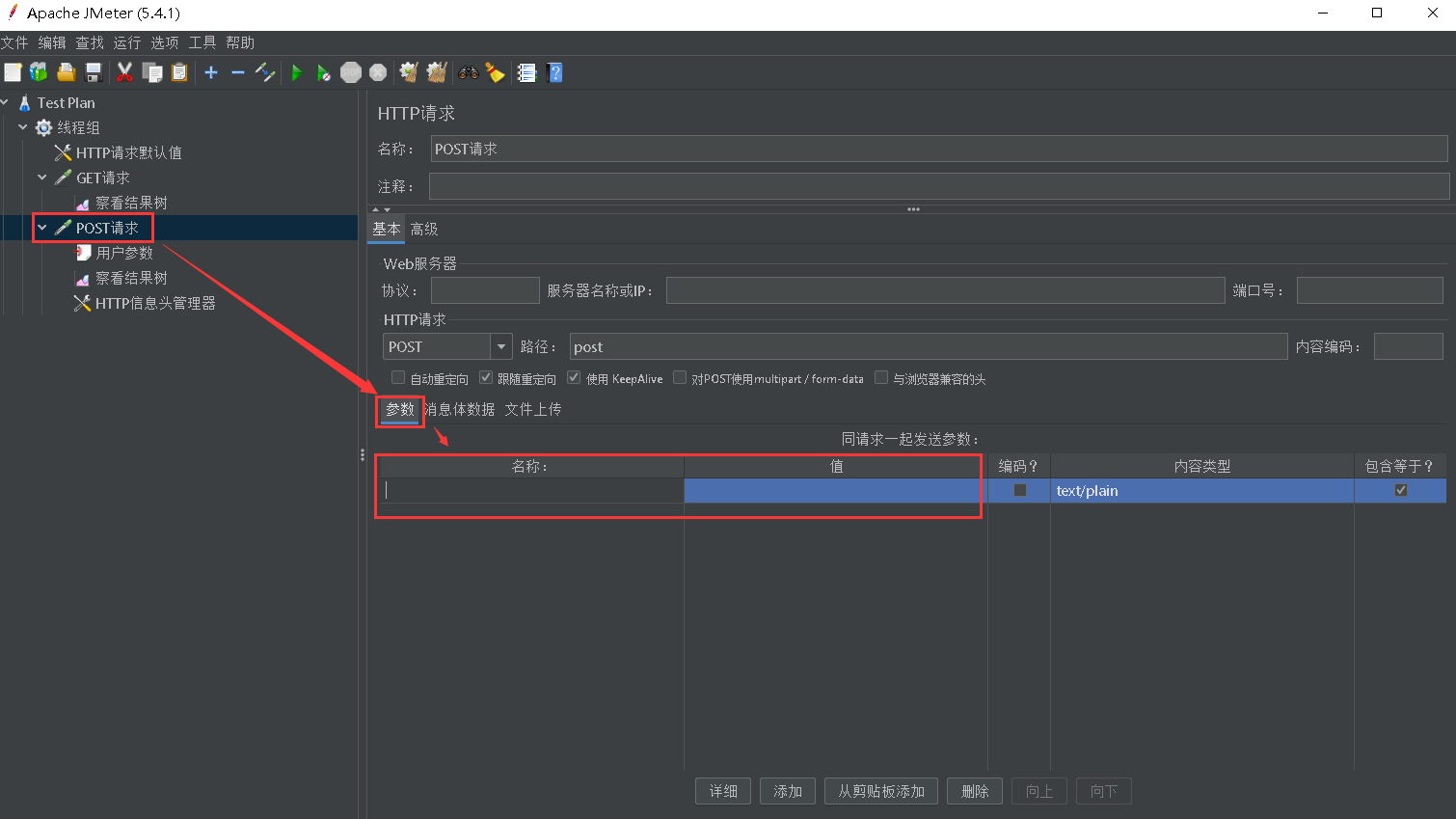
Task: Click the Copy icon in toolbar
Action: [151, 72]
